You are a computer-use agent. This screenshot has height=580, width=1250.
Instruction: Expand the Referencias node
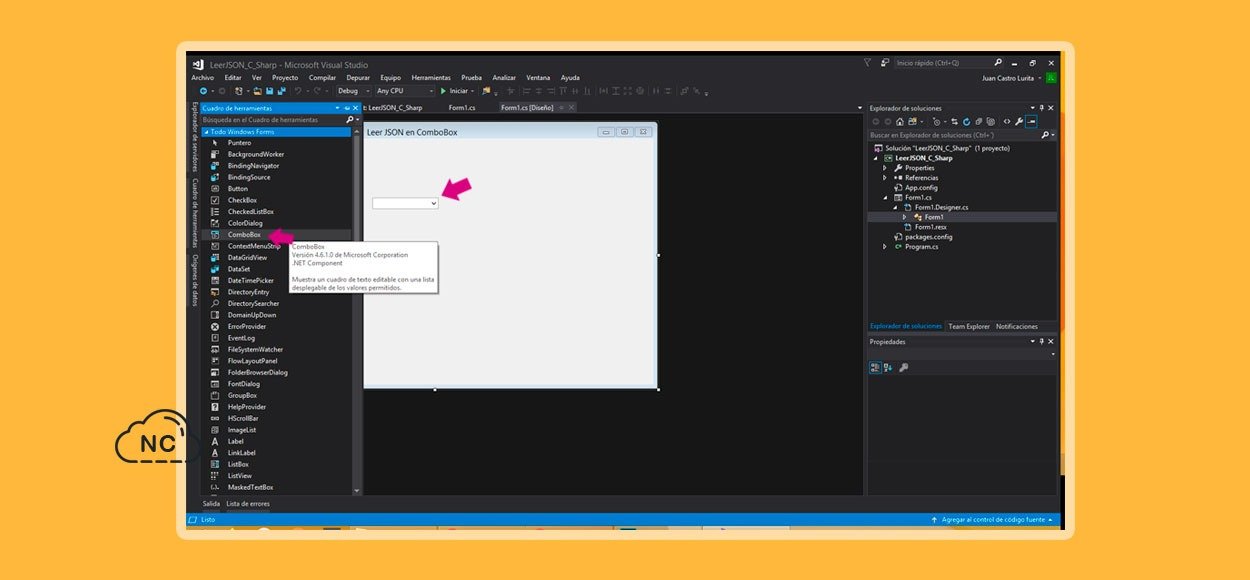coord(885,178)
